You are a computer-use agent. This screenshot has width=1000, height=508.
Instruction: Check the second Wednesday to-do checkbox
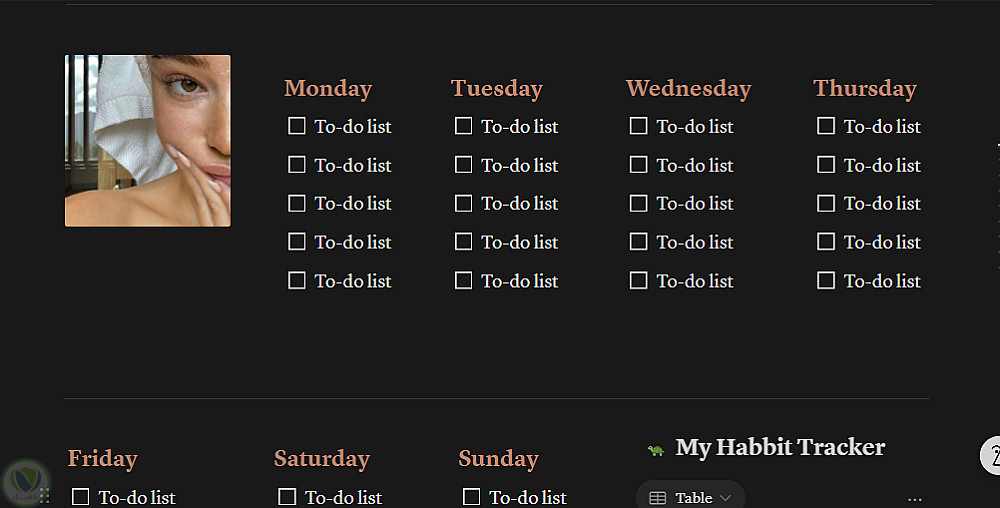coord(639,165)
